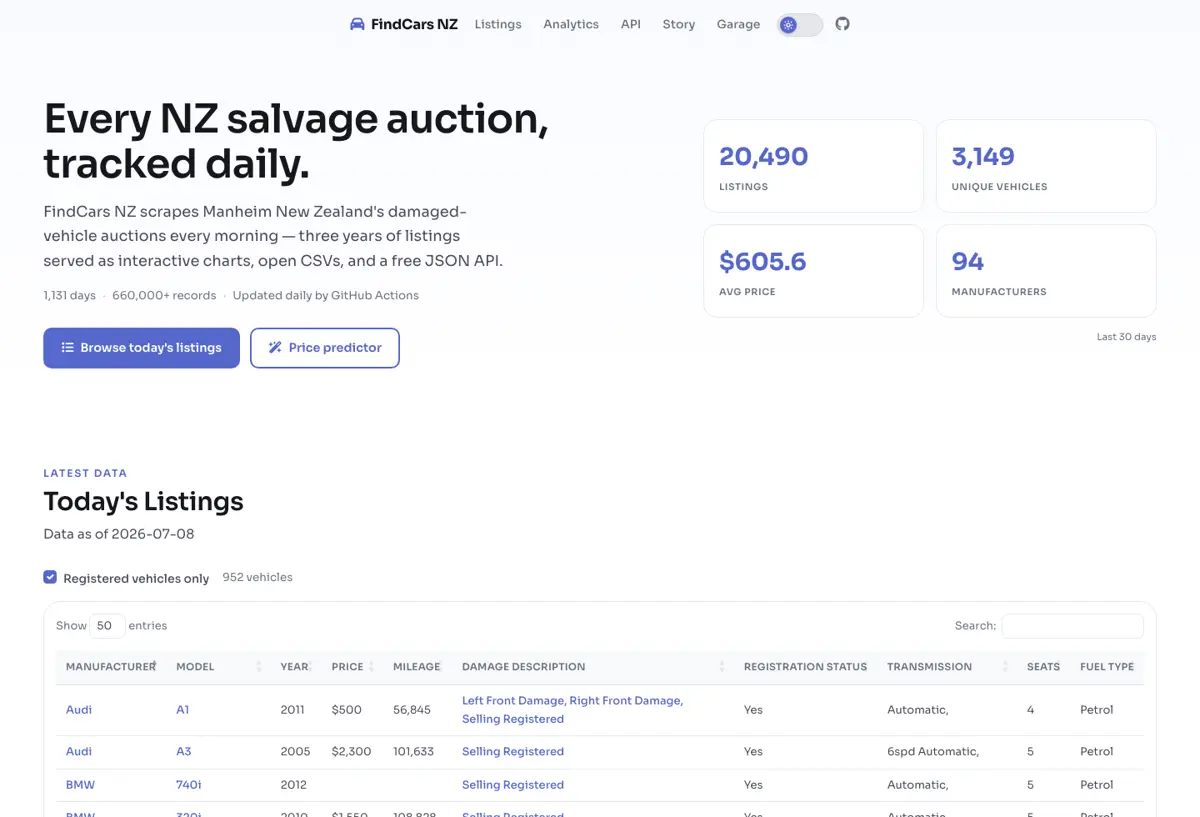Open the GitHub repository icon
This screenshot has width=1200, height=817.
[x=843, y=24]
